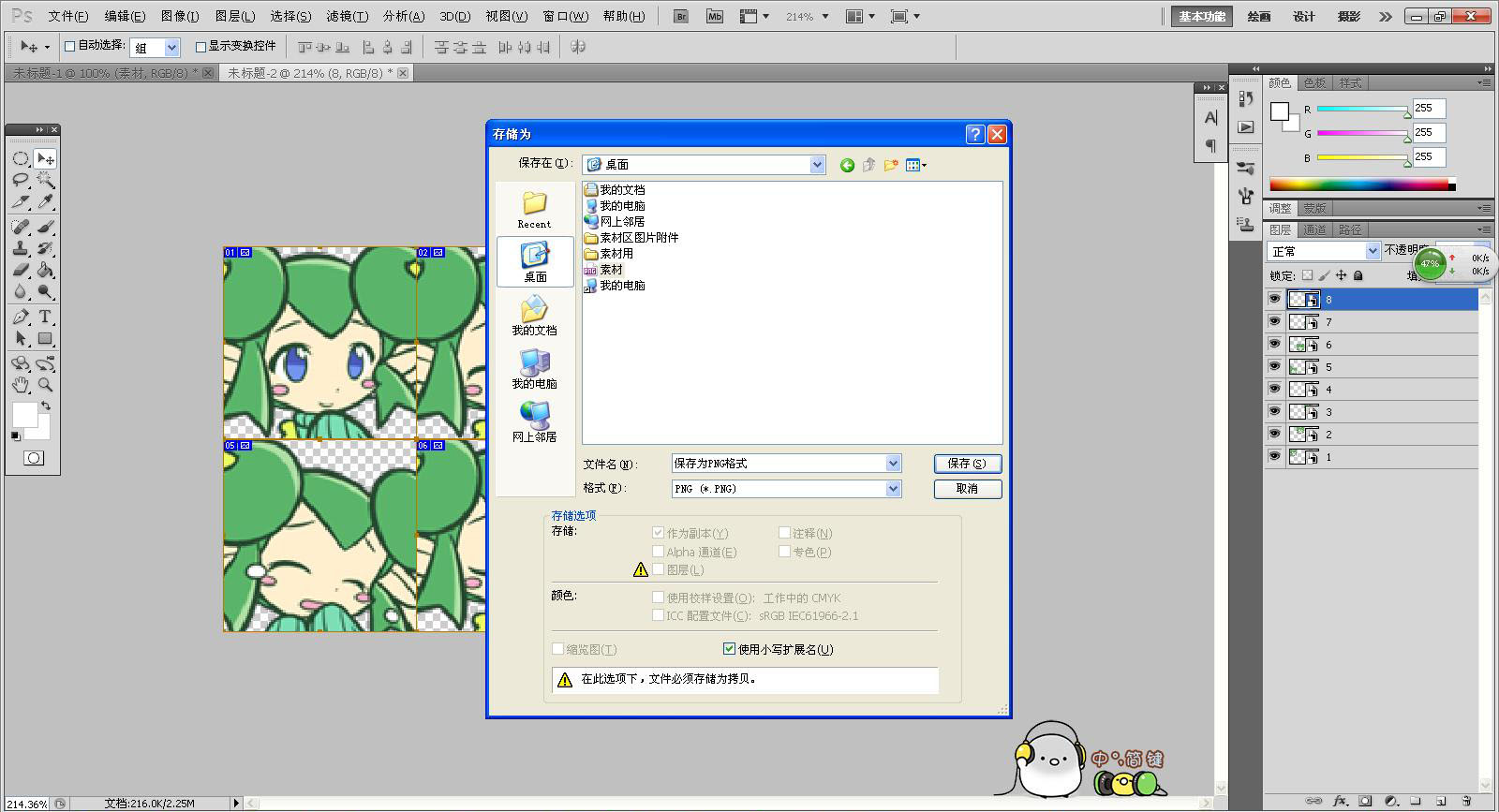
Task: Pick a color from spectrum bar
Action: point(1362,185)
